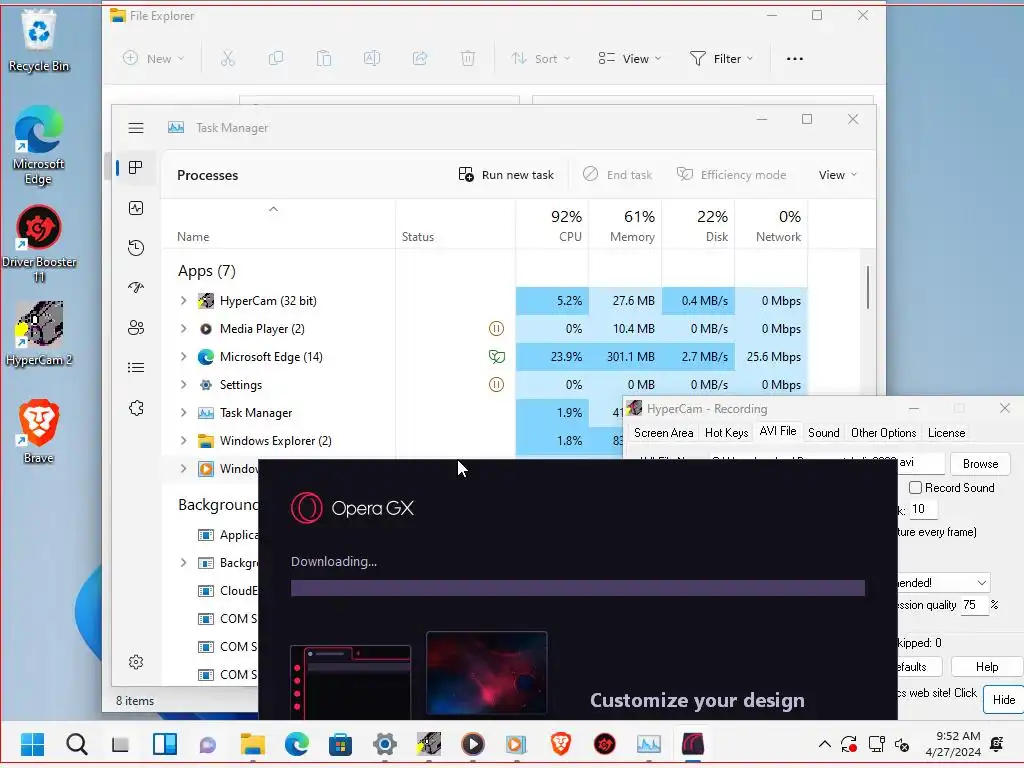Launch Driver Booster 11 desktop shortcut
Image resolution: width=1024 pixels, height=768 pixels.
click(39, 244)
